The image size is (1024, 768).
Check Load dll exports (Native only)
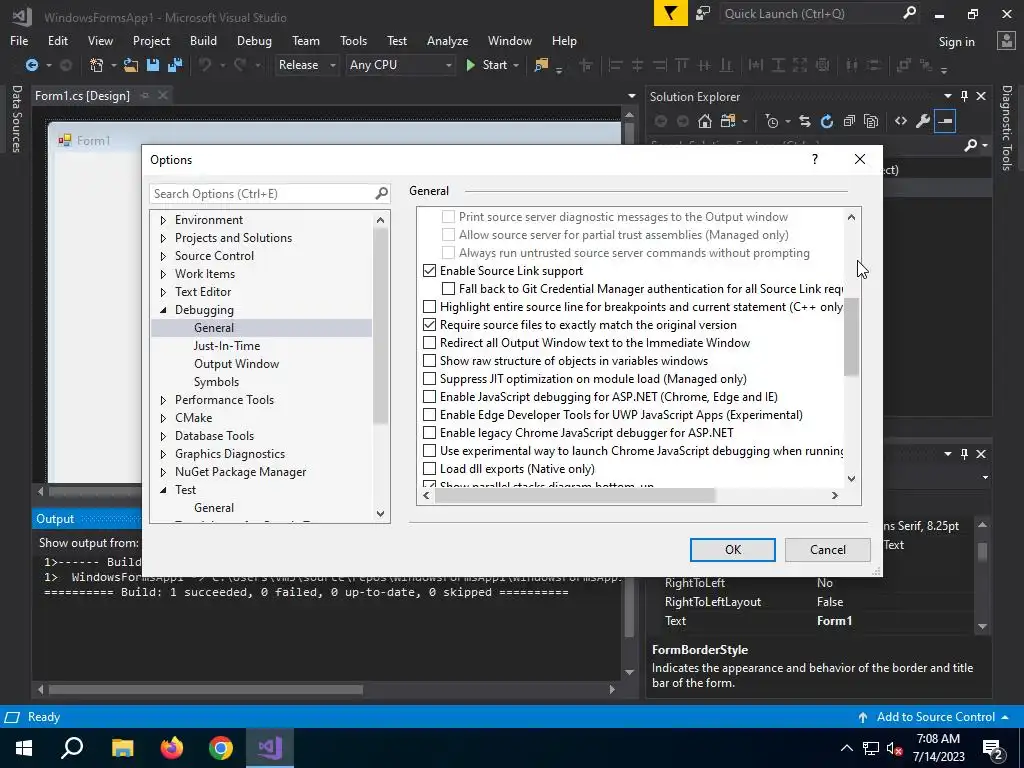click(429, 468)
